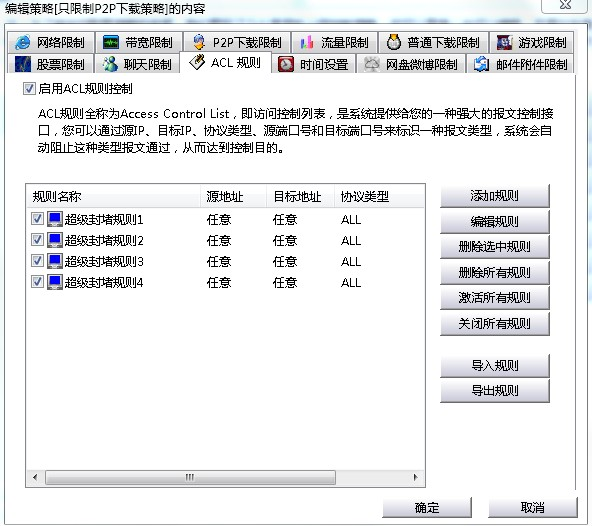Open the 普通下载限制 tab
This screenshot has height=528, width=592.
(x=433, y=42)
